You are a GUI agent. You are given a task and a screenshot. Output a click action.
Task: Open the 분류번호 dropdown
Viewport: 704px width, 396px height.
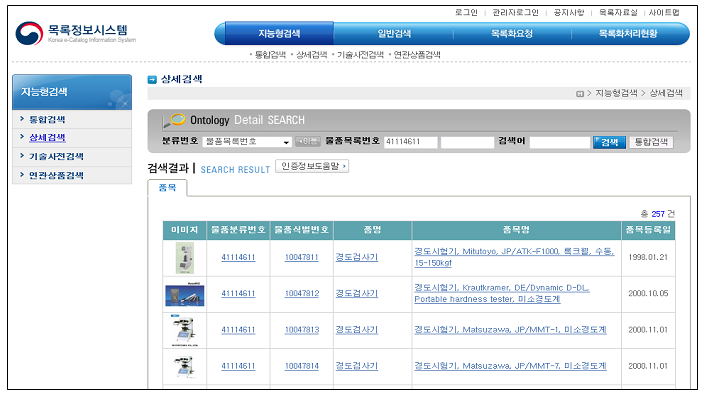[247, 142]
